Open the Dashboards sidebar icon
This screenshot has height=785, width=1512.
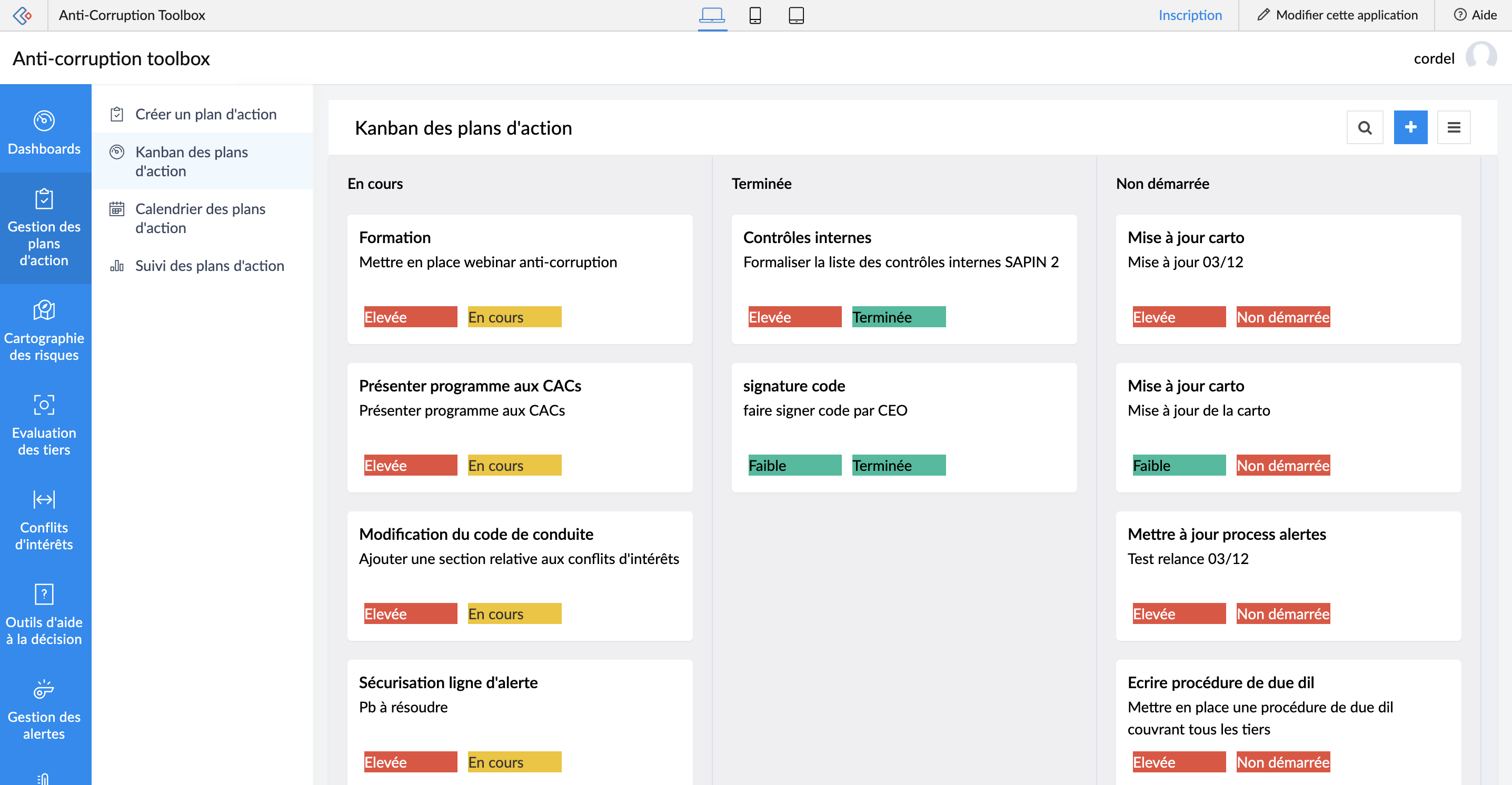pos(44,121)
